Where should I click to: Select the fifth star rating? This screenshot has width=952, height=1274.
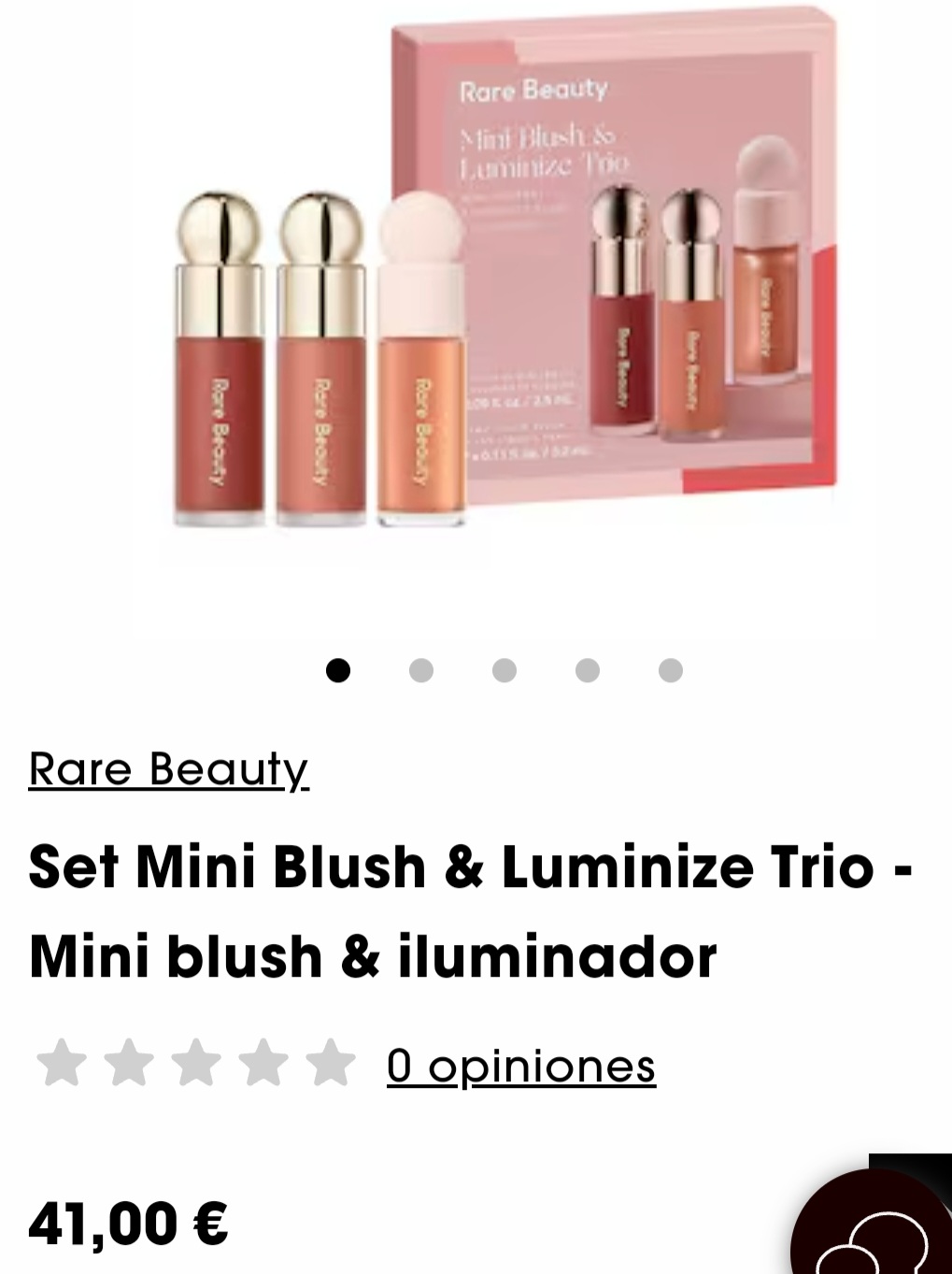[331, 1064]
